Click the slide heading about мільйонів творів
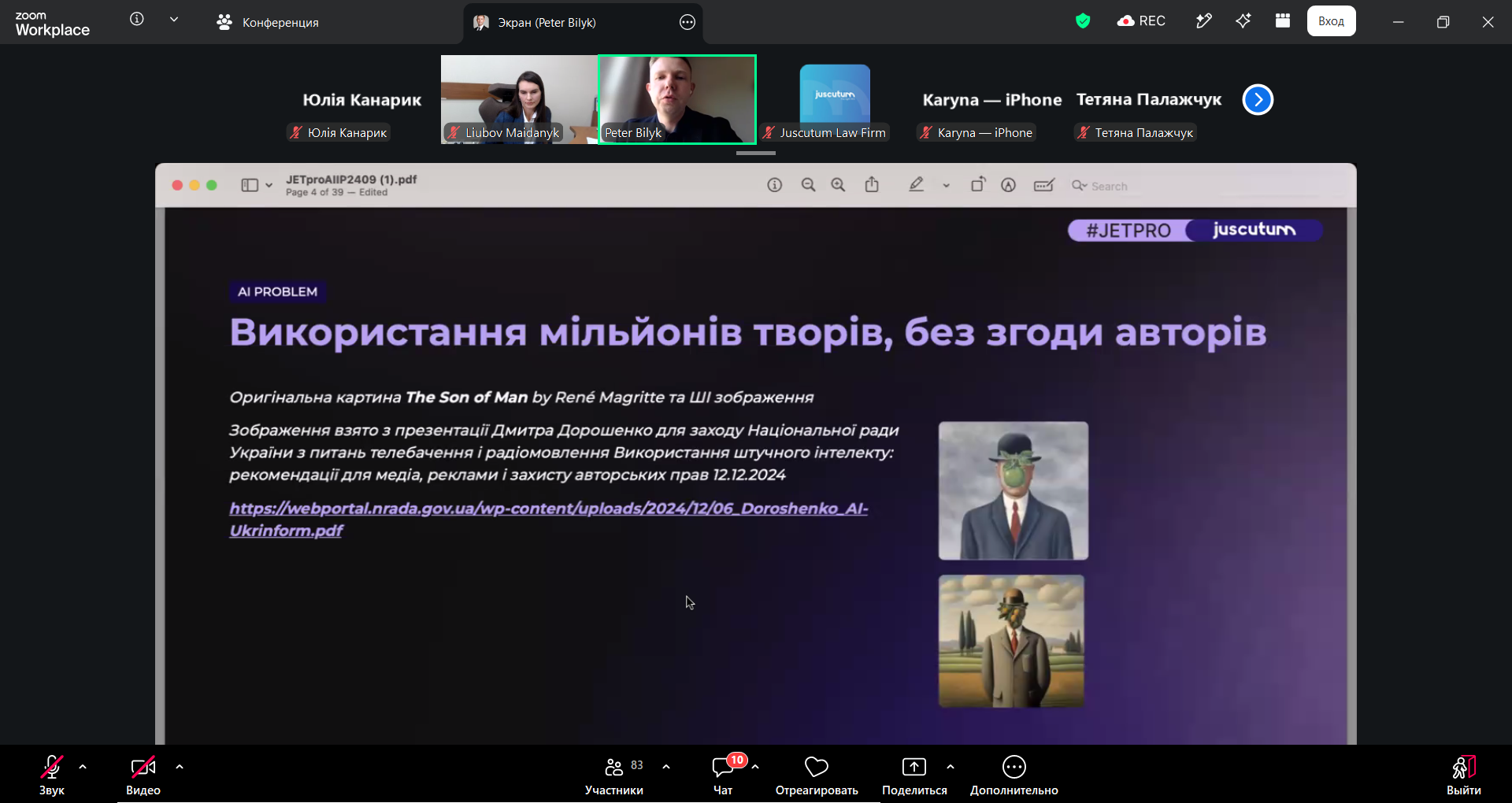The height and width of the screenshot is (803, 1512). tap(748, 332)
